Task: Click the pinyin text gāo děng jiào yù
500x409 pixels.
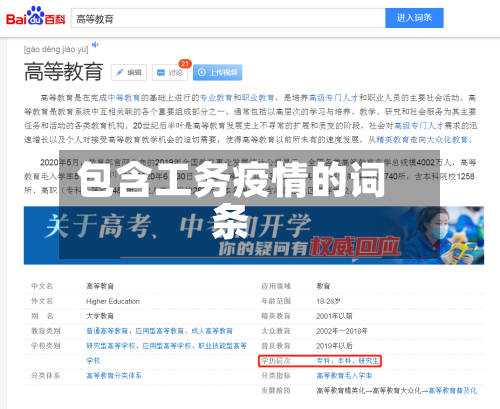Action: [56, 50]
